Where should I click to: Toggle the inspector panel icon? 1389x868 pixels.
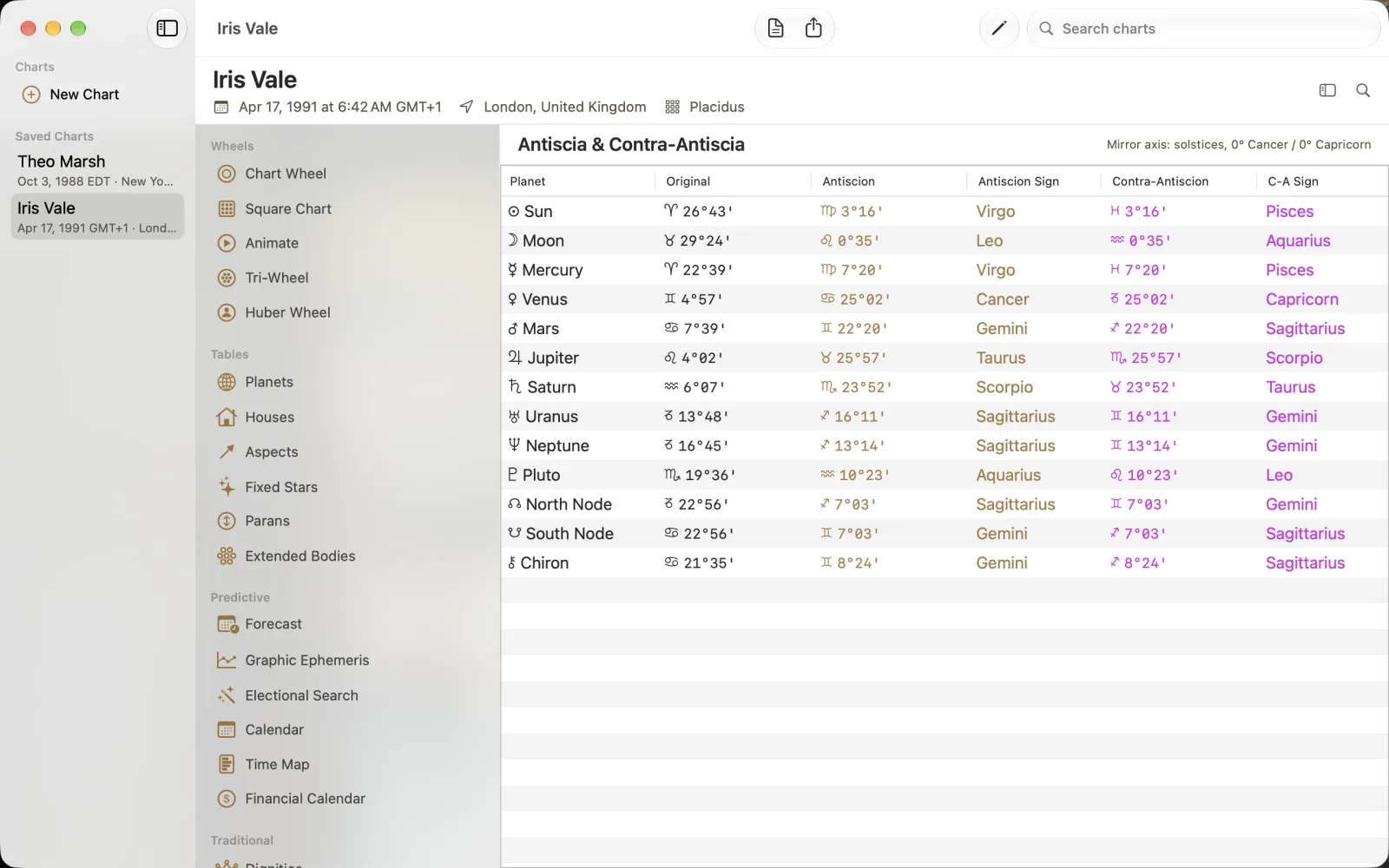pyautogui.click(x=1327, y=90)
